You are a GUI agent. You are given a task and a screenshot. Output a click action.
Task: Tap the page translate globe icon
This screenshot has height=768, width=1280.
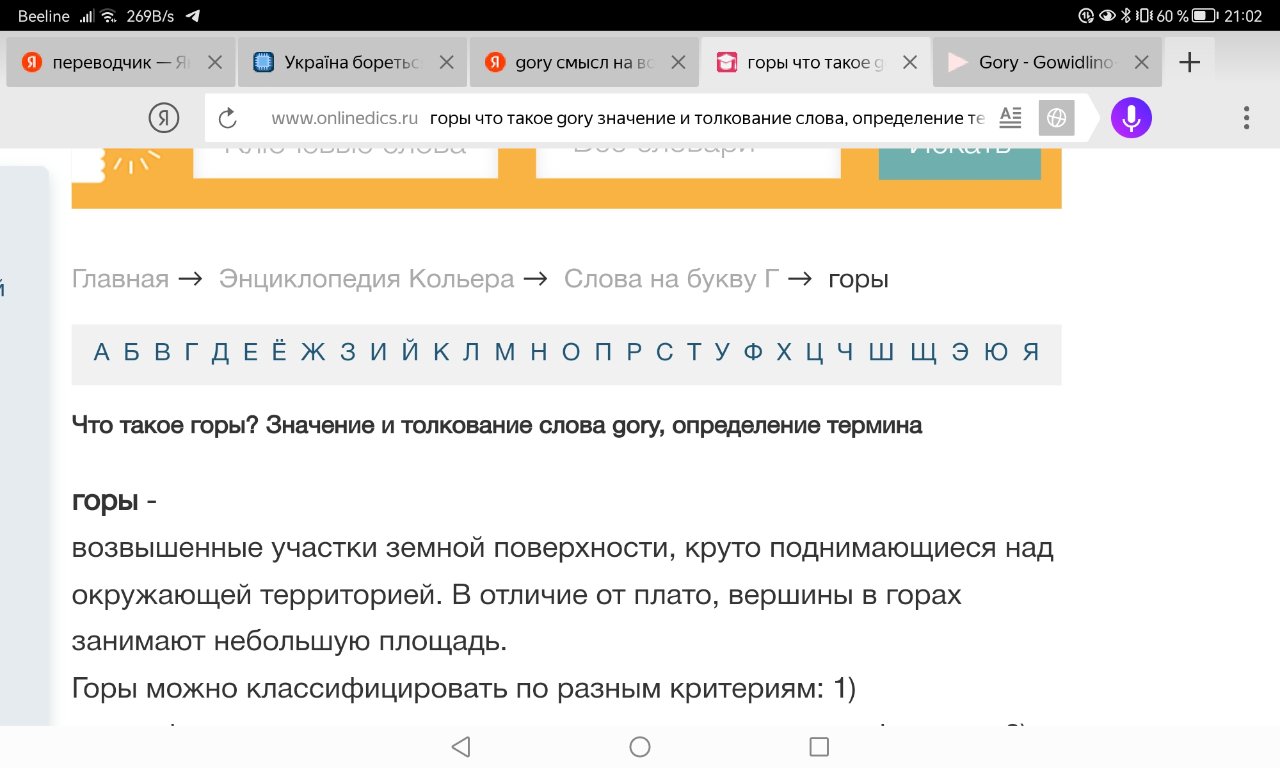click(x=1056, y=118)
